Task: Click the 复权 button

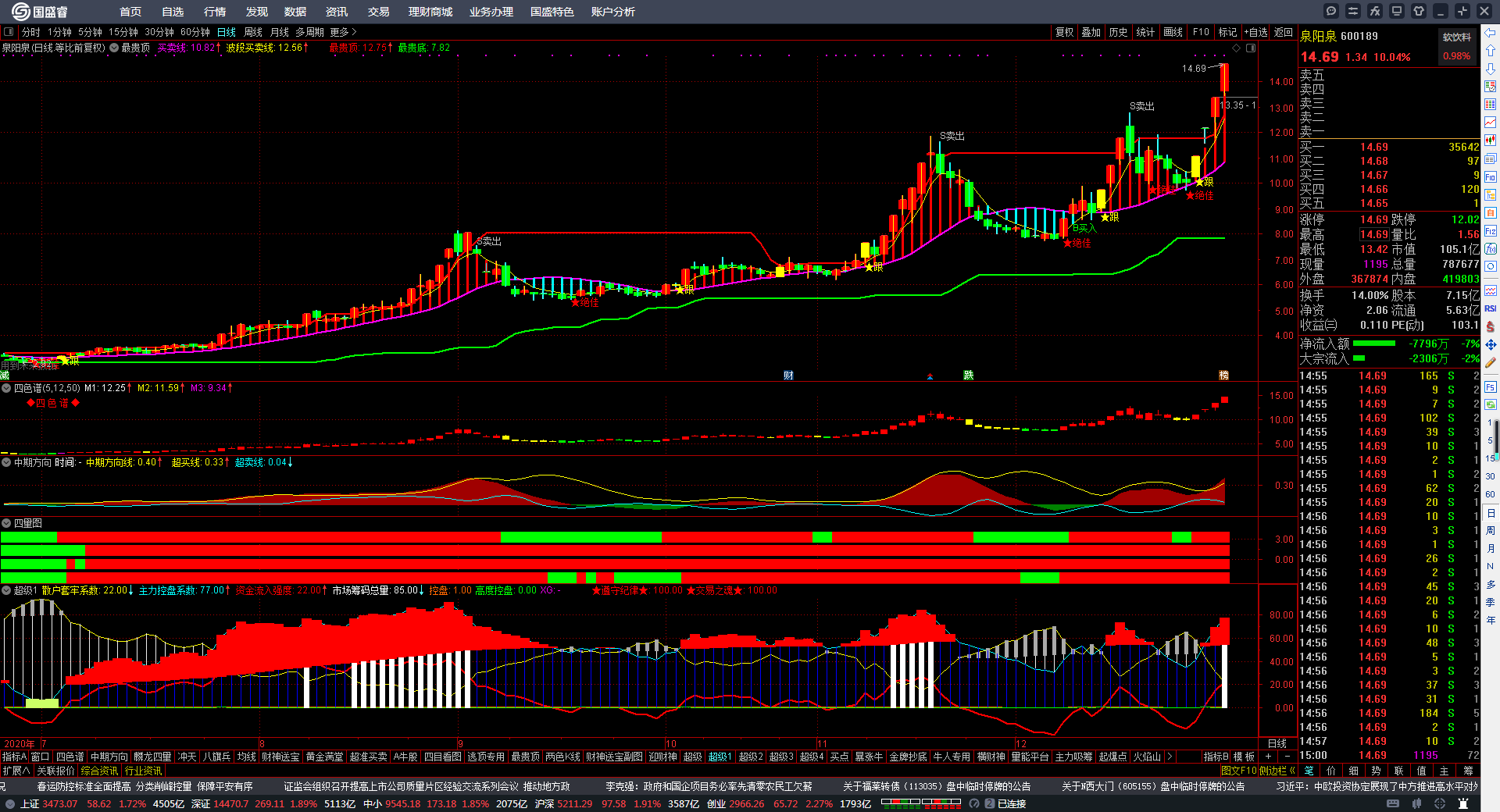Action: (x=1065, y=32)
